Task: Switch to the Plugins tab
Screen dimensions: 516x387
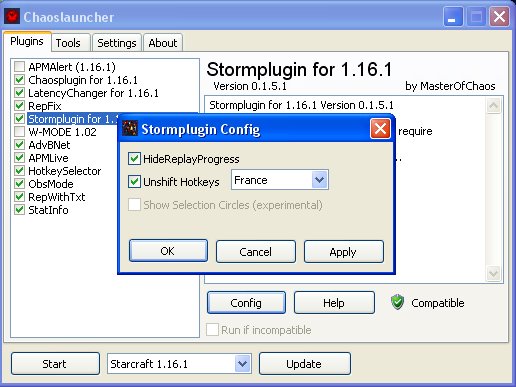Action: click(27, 41)
